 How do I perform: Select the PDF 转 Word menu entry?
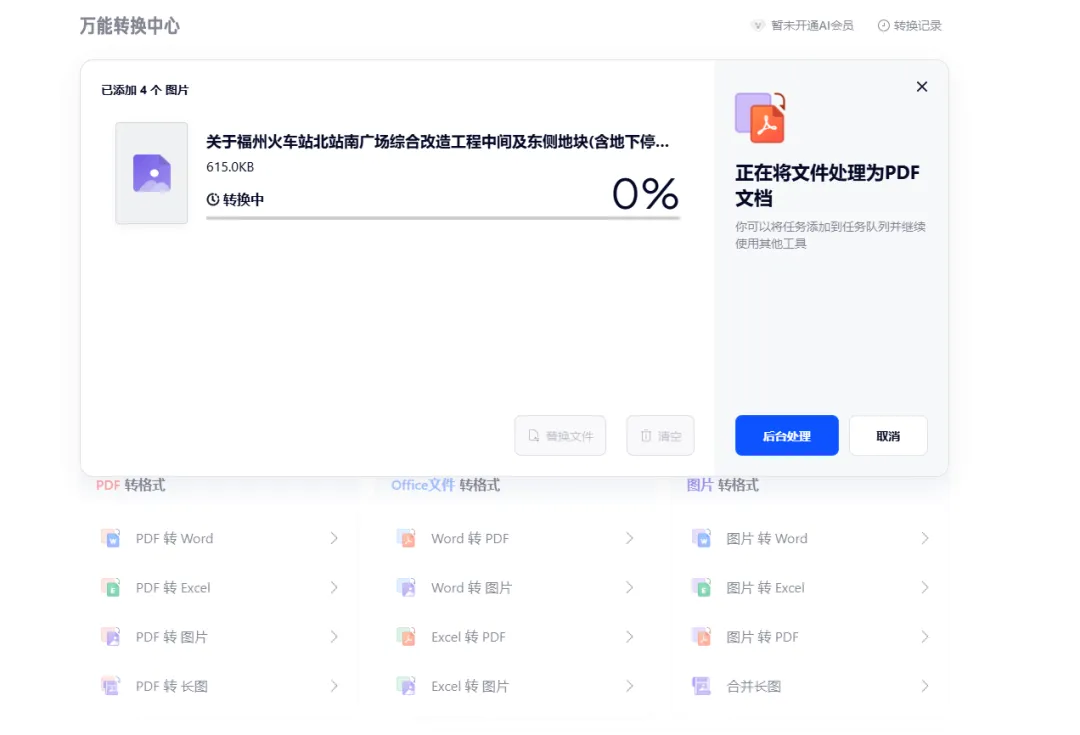pos(220,538)
